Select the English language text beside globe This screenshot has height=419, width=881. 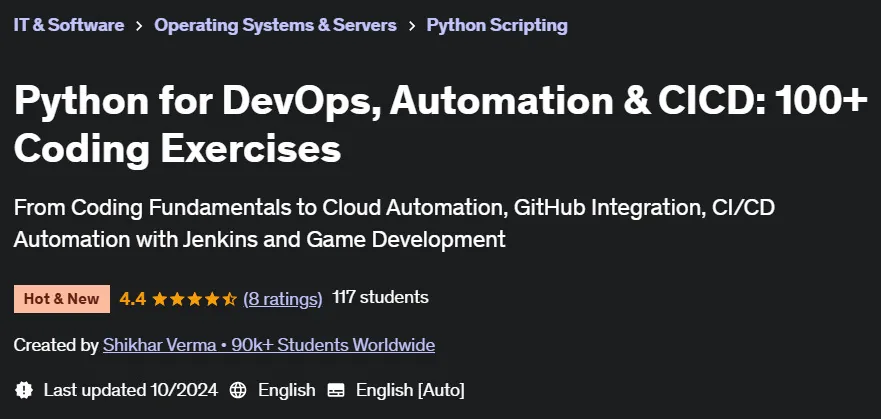coord(287,390)
